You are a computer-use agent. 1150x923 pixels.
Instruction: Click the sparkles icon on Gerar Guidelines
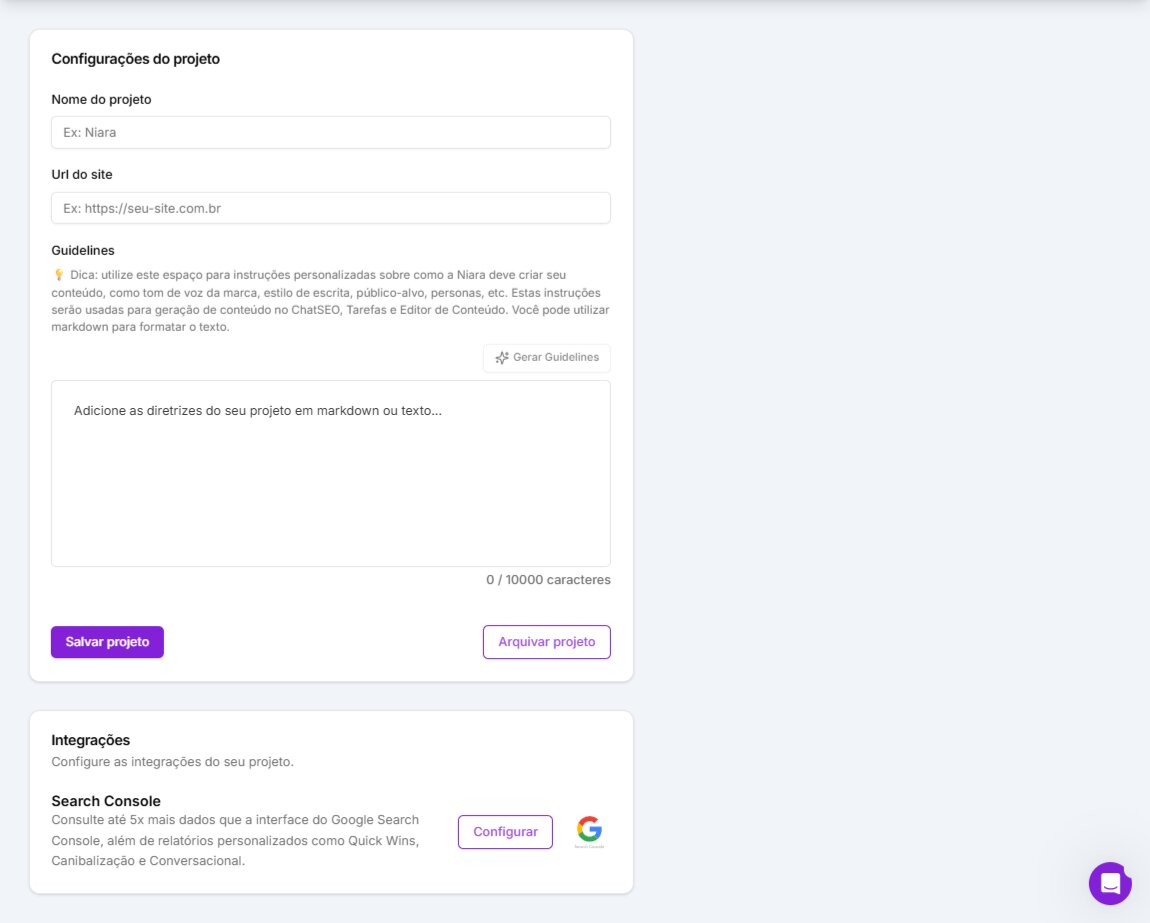coord(501,357)
